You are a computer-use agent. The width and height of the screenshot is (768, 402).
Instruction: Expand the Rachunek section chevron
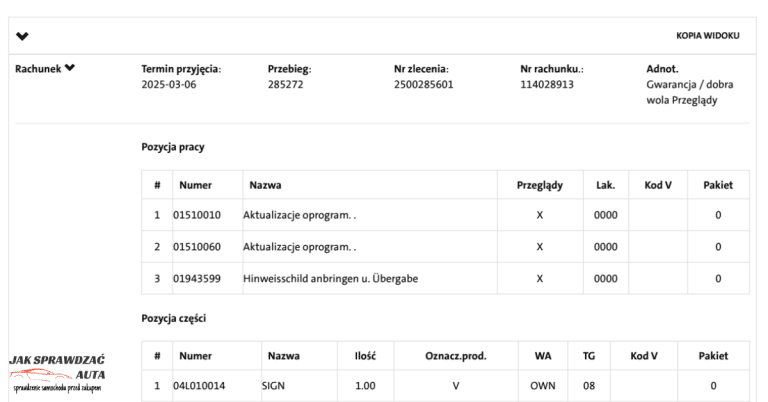70,69
